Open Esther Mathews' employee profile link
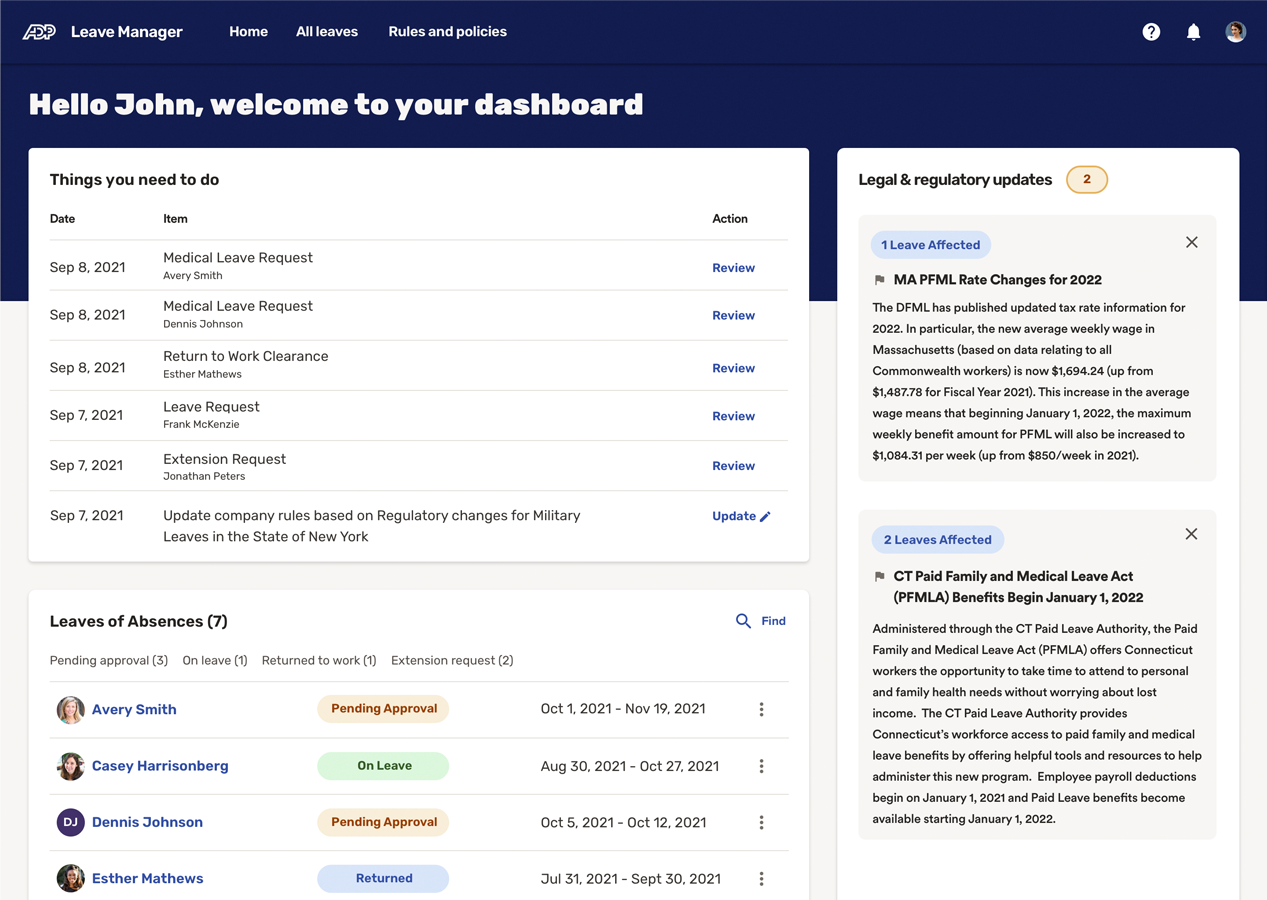Image resolution: width=1267 pixels, height=900 pixels. pyautogui.click(x=147, y=878)
